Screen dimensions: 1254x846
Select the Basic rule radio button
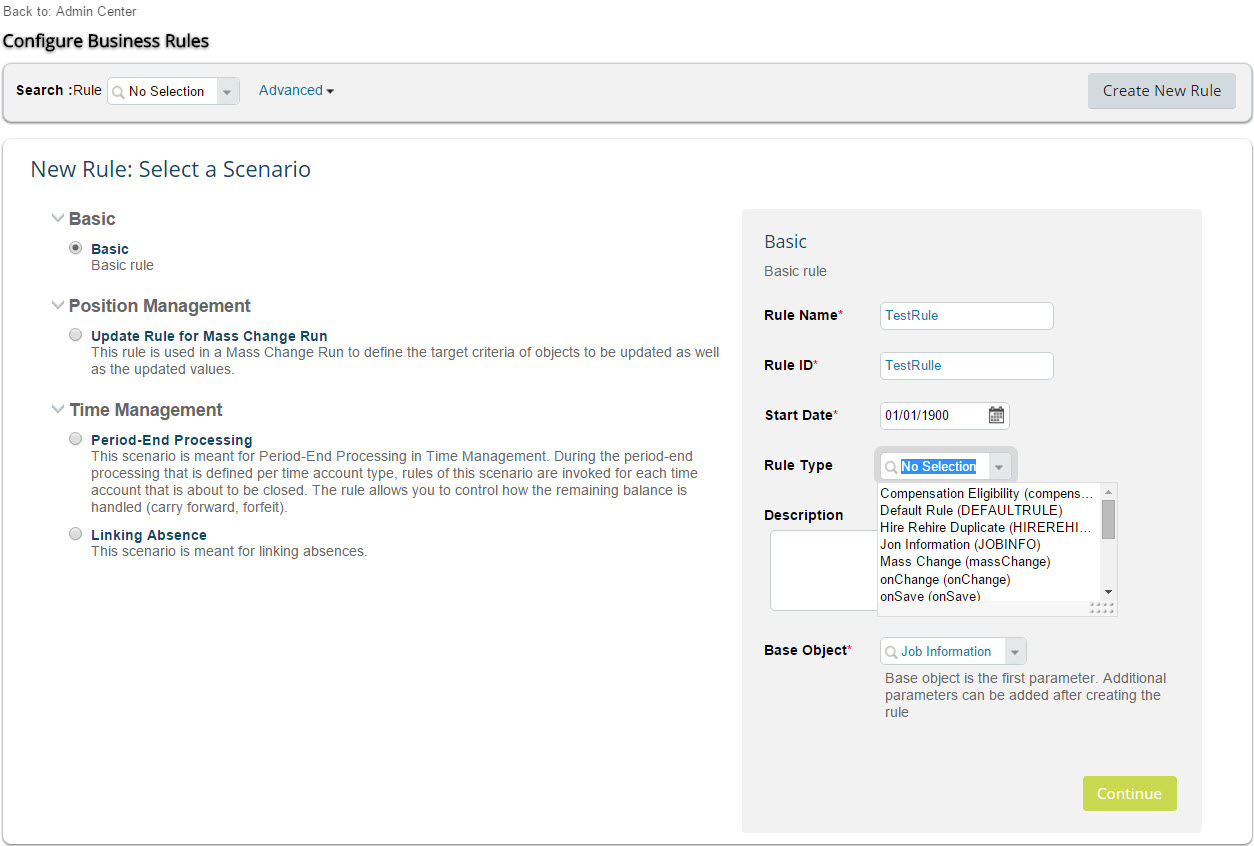(x=76, y=248)
